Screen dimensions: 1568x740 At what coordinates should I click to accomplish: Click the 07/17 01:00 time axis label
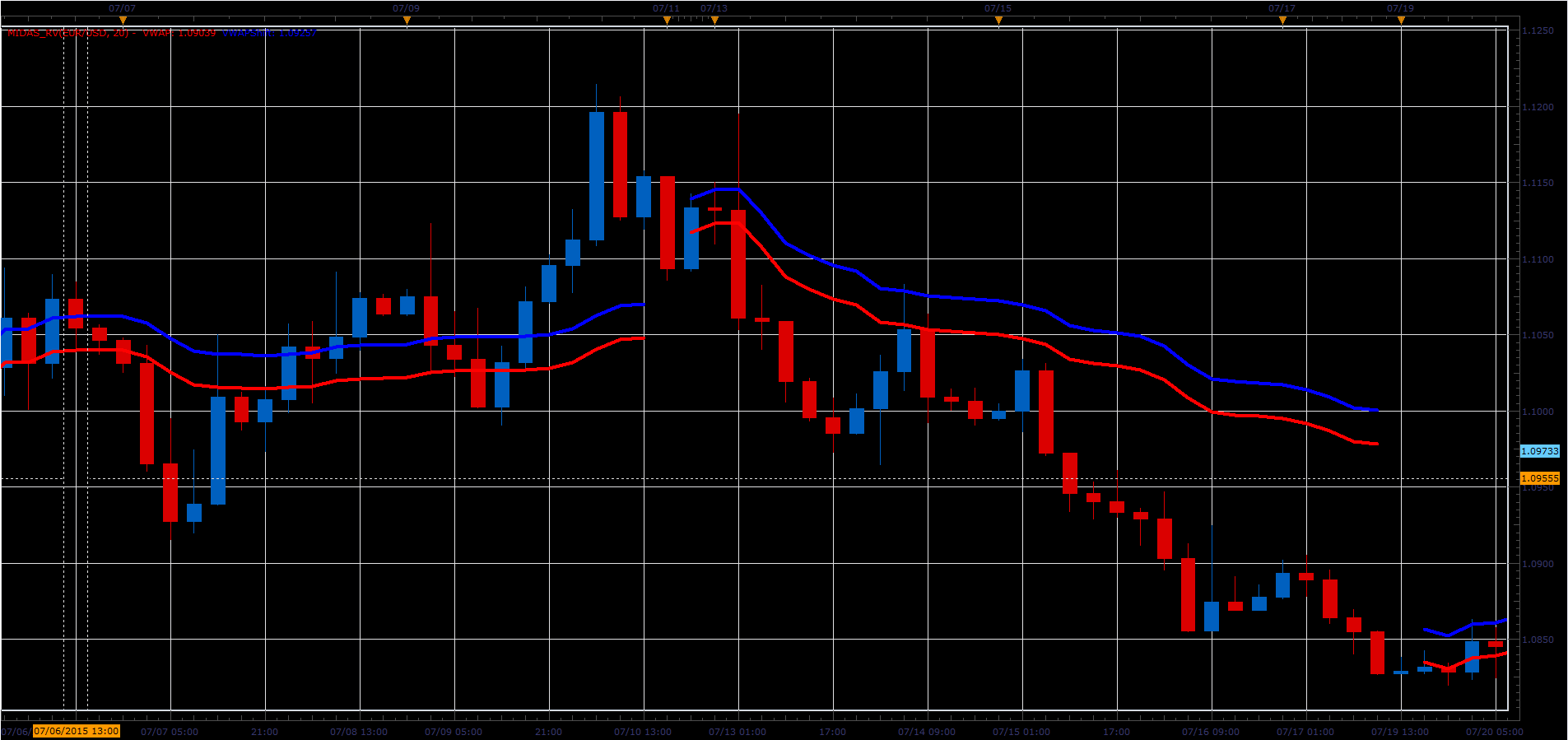(1305, 732)
